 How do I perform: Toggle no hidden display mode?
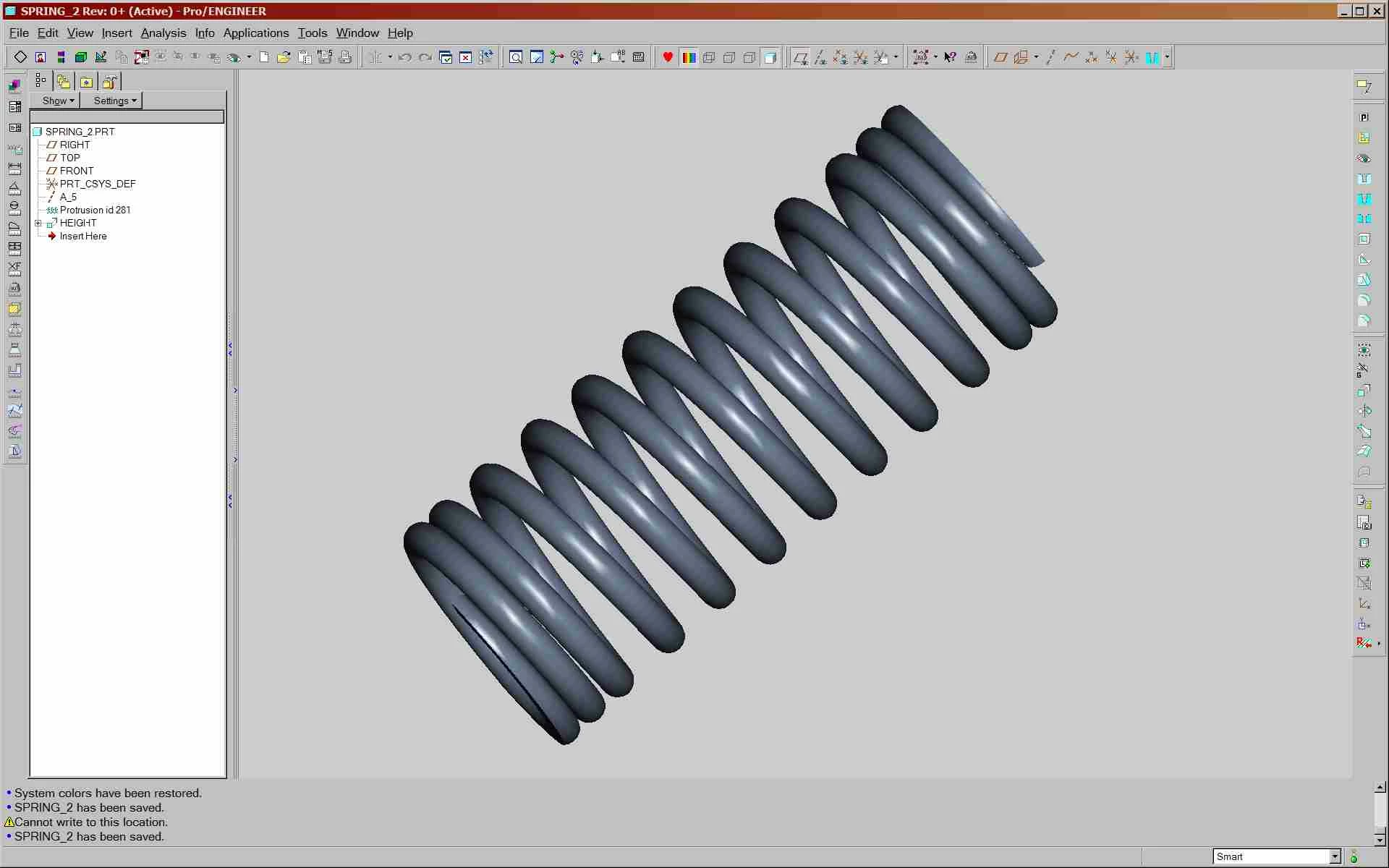click(749, 57)
